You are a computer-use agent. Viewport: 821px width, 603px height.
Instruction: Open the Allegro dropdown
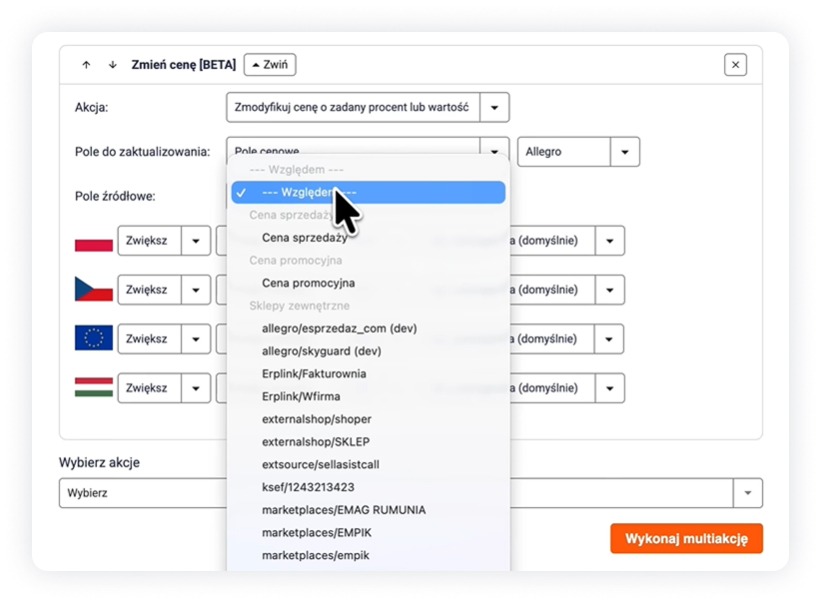pos(624,152)
